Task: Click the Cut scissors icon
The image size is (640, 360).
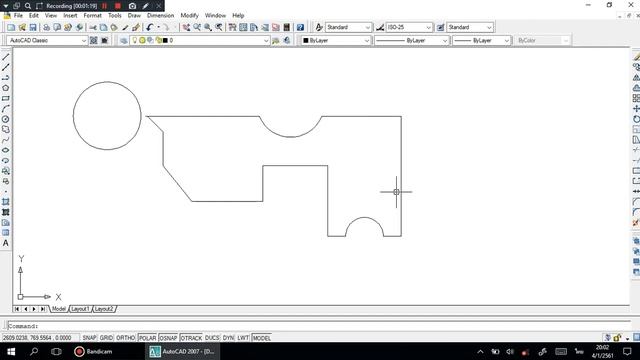Action: pyautogui.click(x=93, y=27)
